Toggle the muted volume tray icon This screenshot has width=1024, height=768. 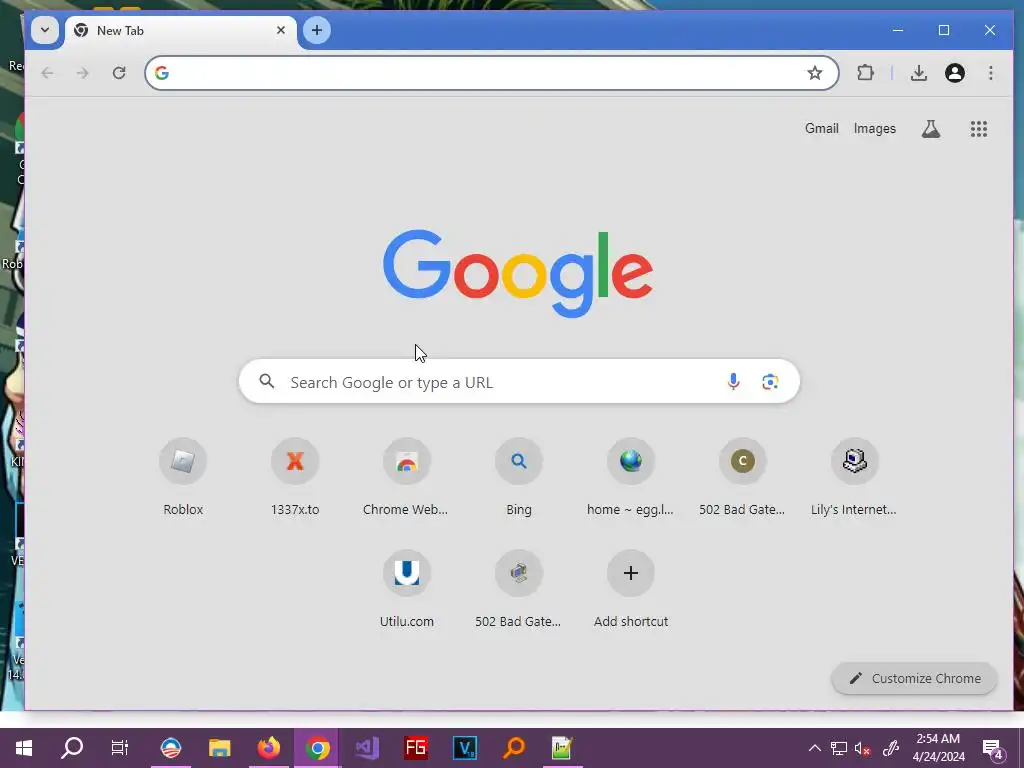point(863,748)
